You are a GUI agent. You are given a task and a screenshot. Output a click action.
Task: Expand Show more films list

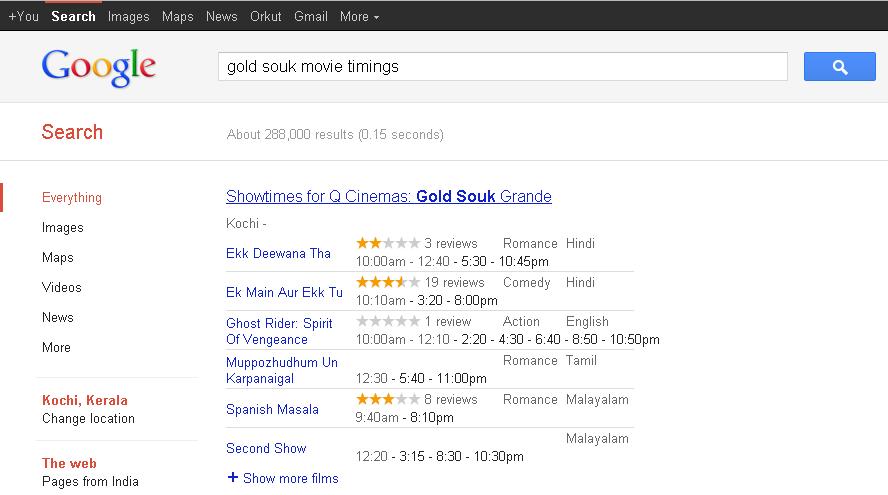[290, 478]
